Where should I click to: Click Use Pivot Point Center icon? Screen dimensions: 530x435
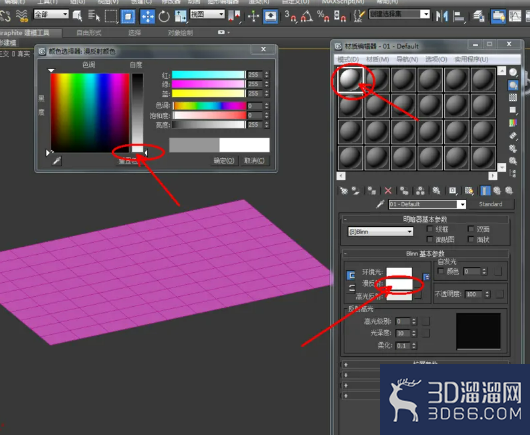[234, 16]
